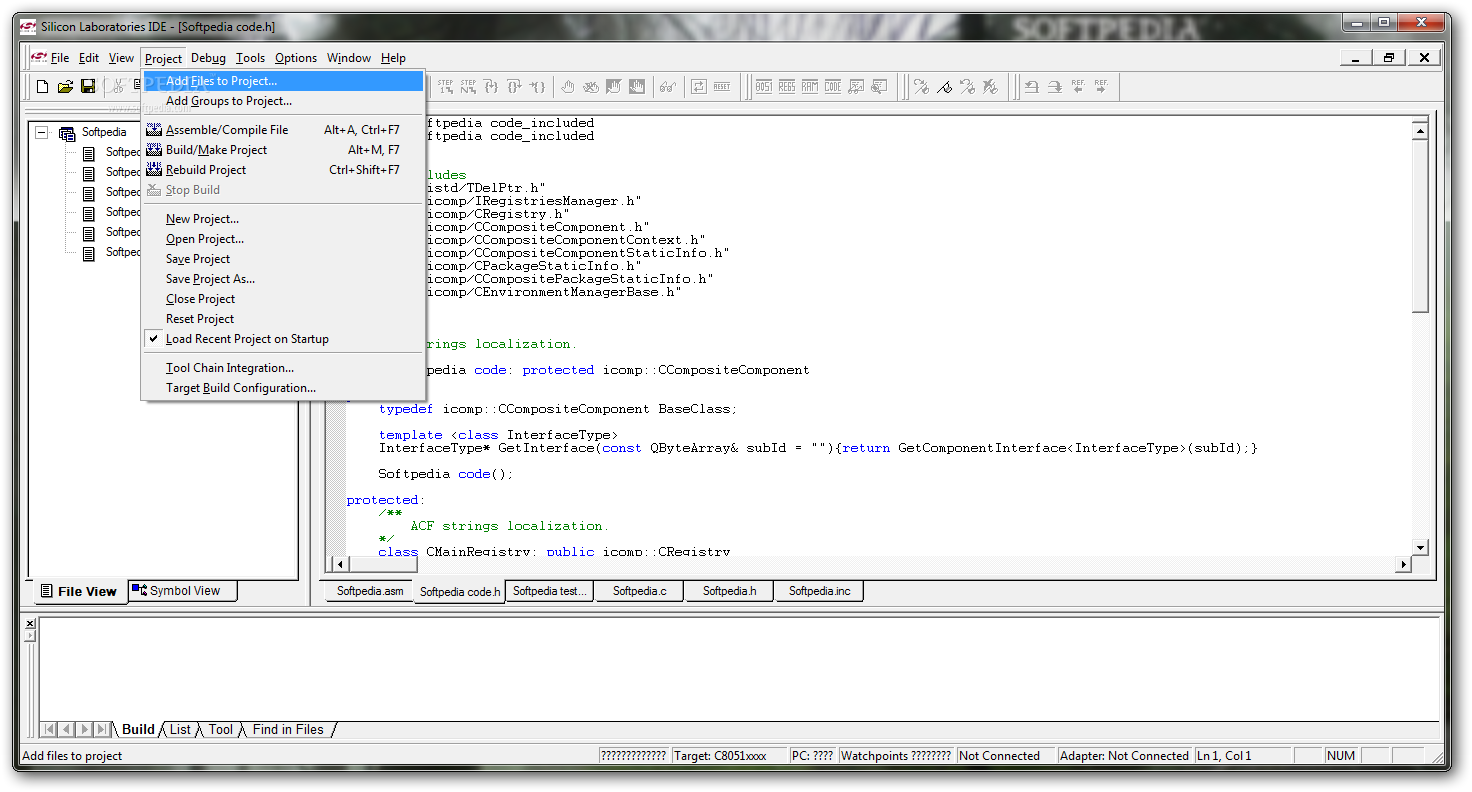Click the editor vertical scrollbar down arrow

coord(1420,547)
